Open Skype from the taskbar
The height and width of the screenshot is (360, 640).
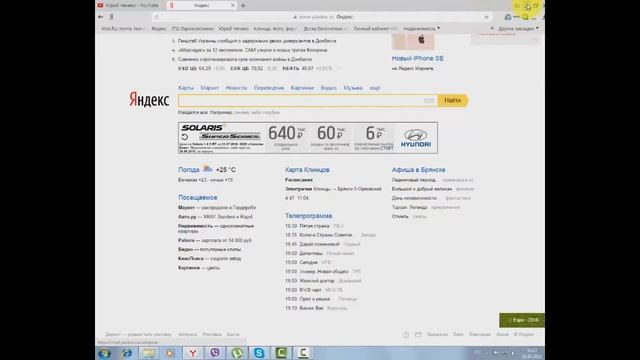pos(259,353)
